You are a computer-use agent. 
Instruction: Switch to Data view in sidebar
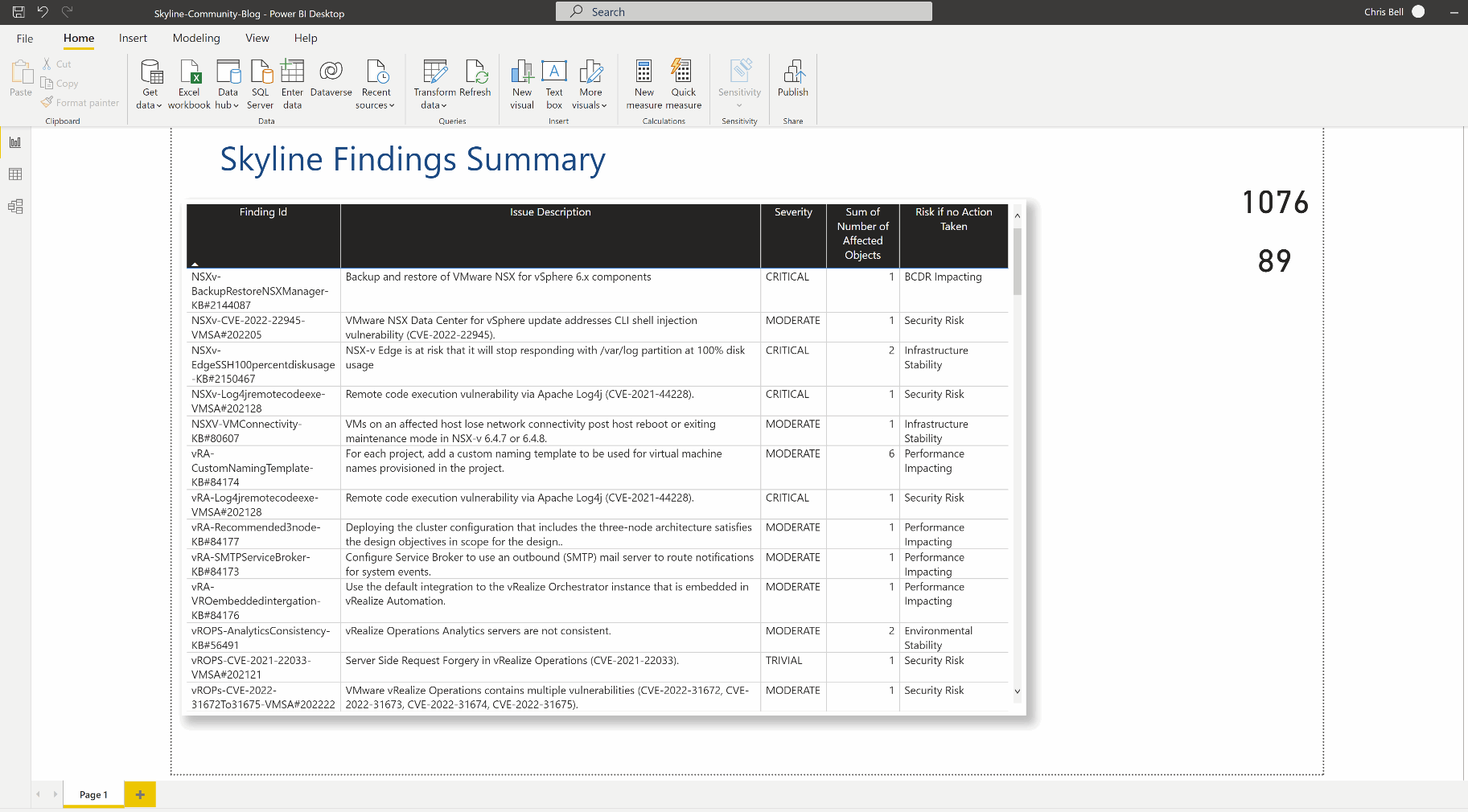point(14,174)
